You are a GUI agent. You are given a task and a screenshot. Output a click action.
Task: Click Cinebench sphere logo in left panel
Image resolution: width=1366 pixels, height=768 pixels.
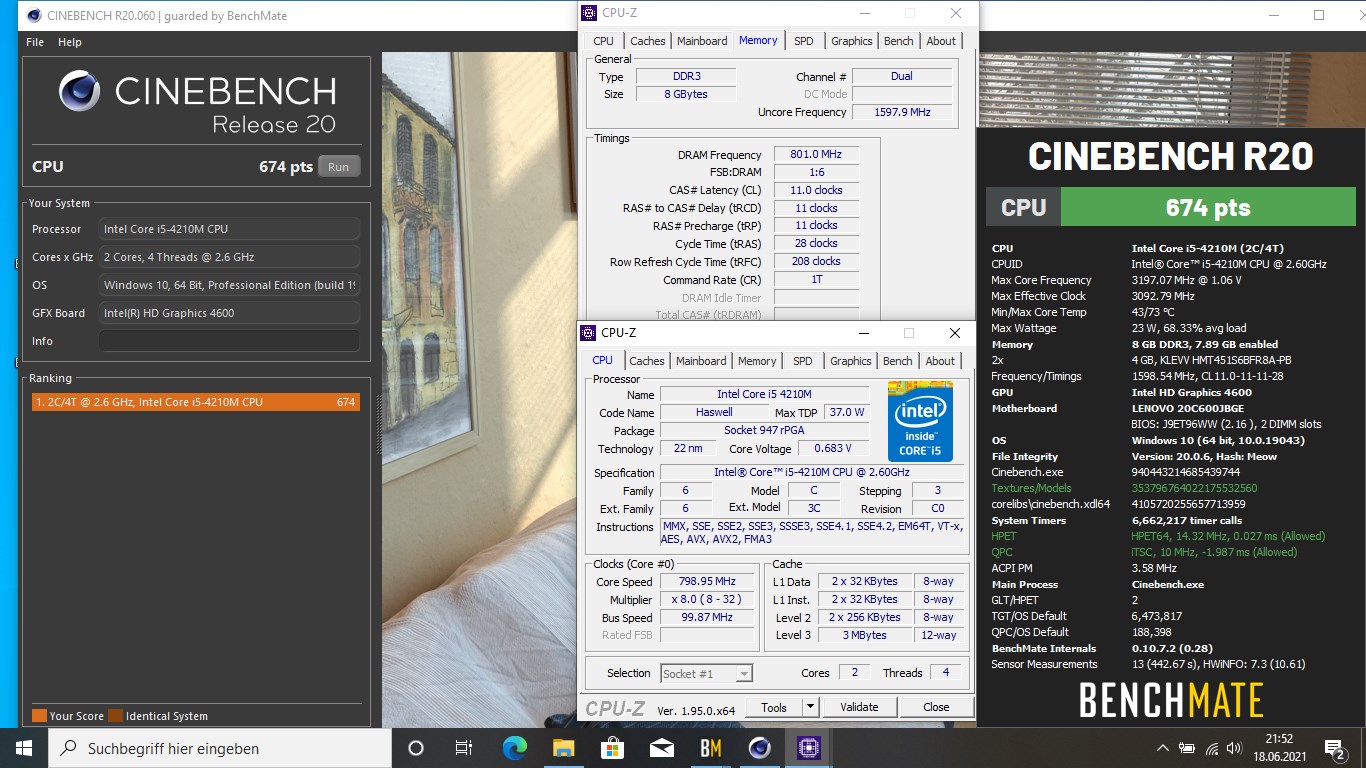[x=80, y=91]
